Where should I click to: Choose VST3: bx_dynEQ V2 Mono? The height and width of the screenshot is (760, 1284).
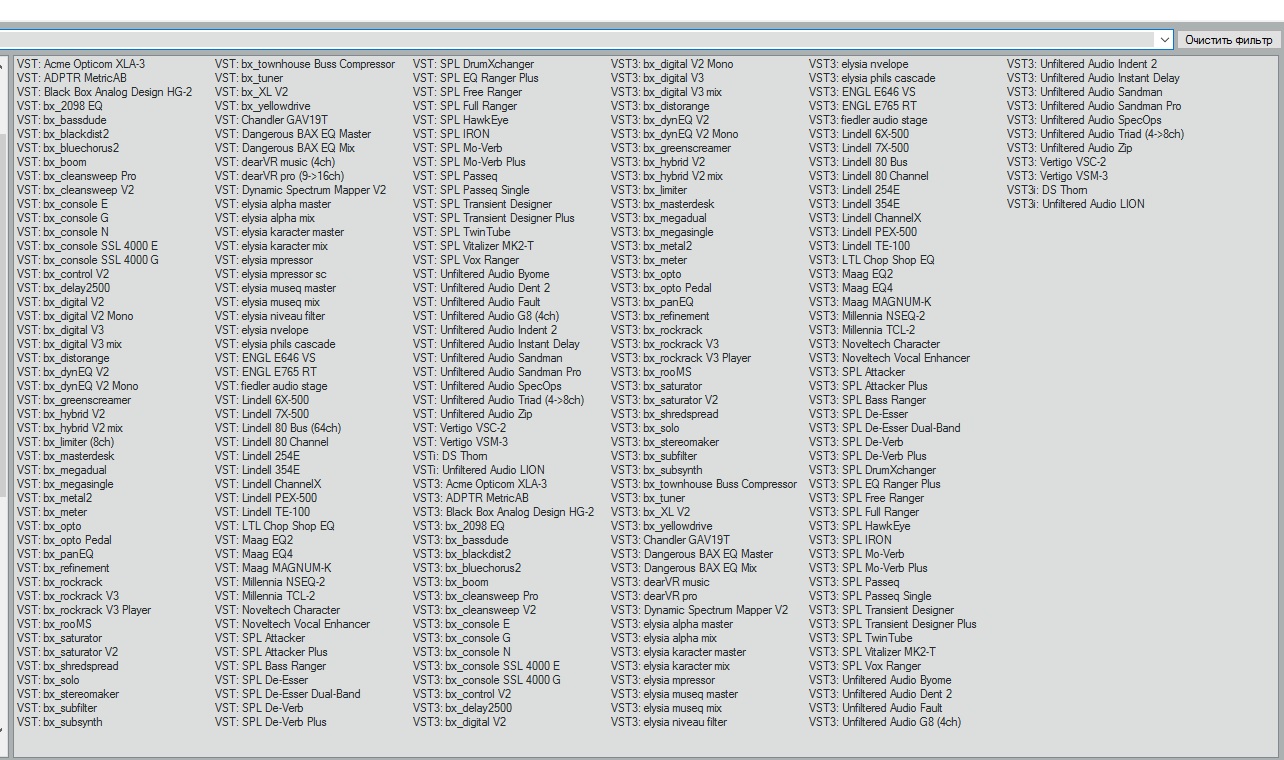pos(675,134)
